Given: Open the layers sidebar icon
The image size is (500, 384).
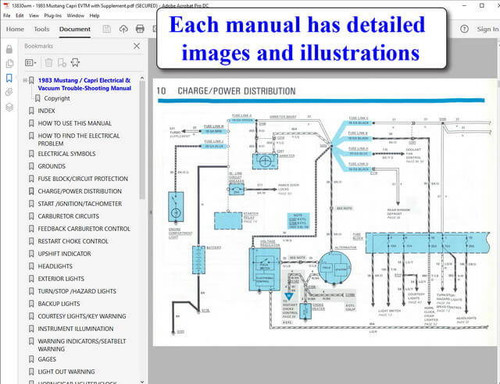Looking at the screenshot, I should click(x=9, y=107).
